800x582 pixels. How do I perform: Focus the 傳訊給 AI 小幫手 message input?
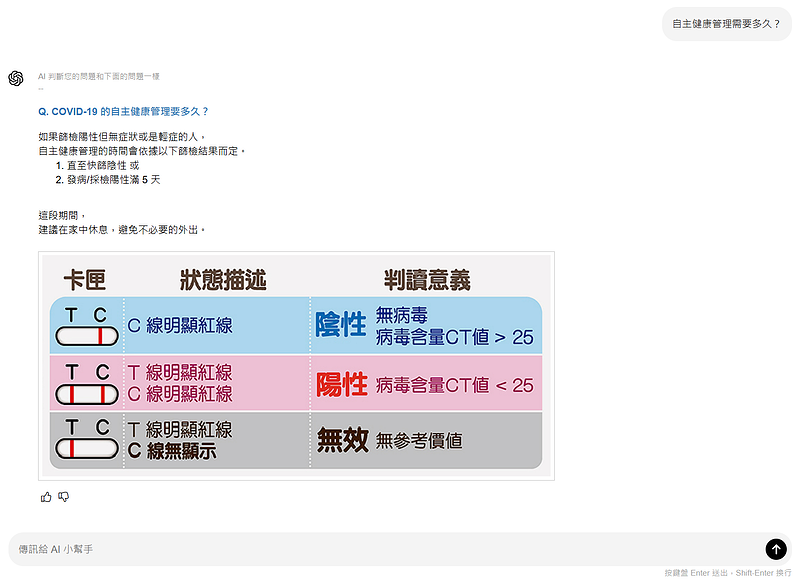pos(380,549)
